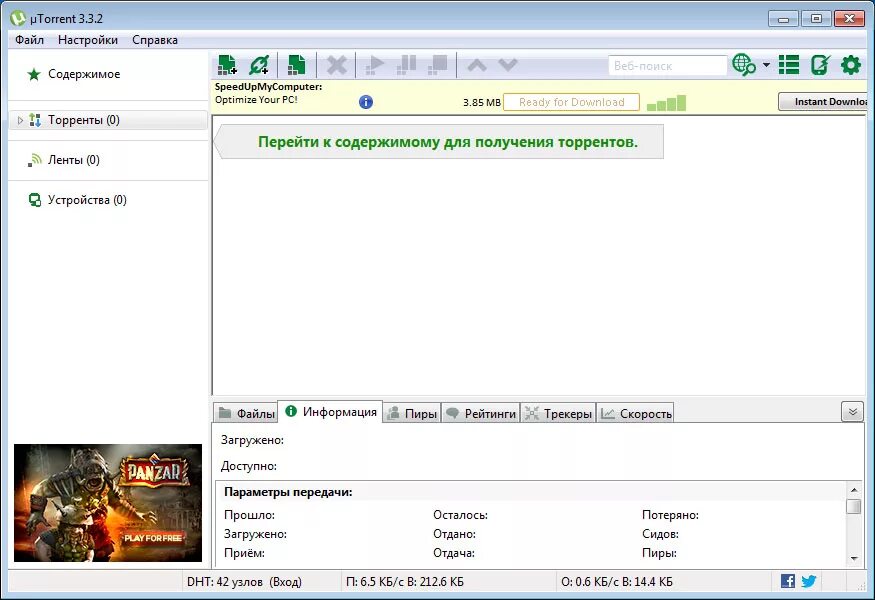Open the Add Torrent from URL icon
The image size is (875, 600).
pyautogui.click(x=260, y=64)
